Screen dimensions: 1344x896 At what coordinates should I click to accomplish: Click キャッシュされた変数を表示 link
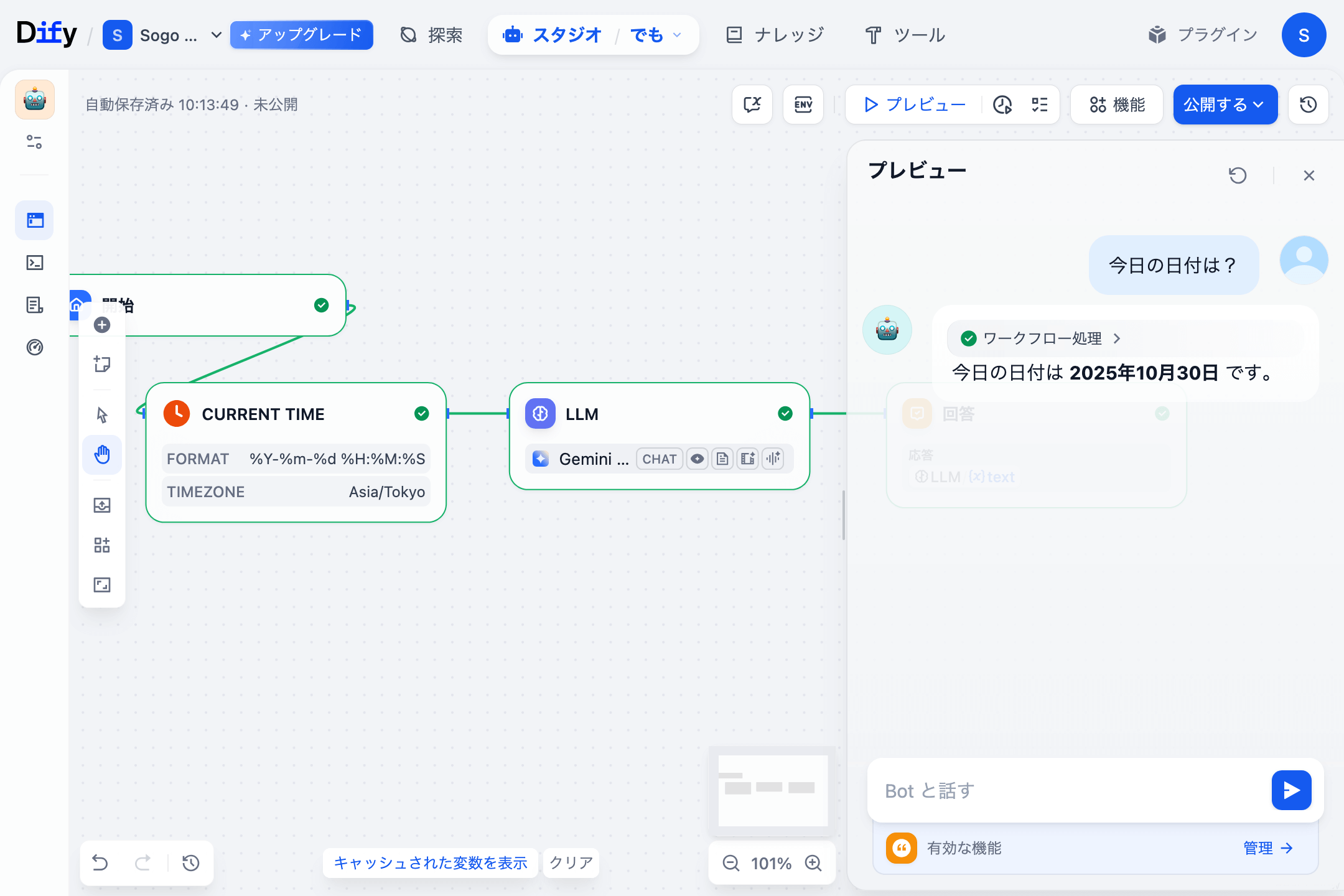click(431, 863)
